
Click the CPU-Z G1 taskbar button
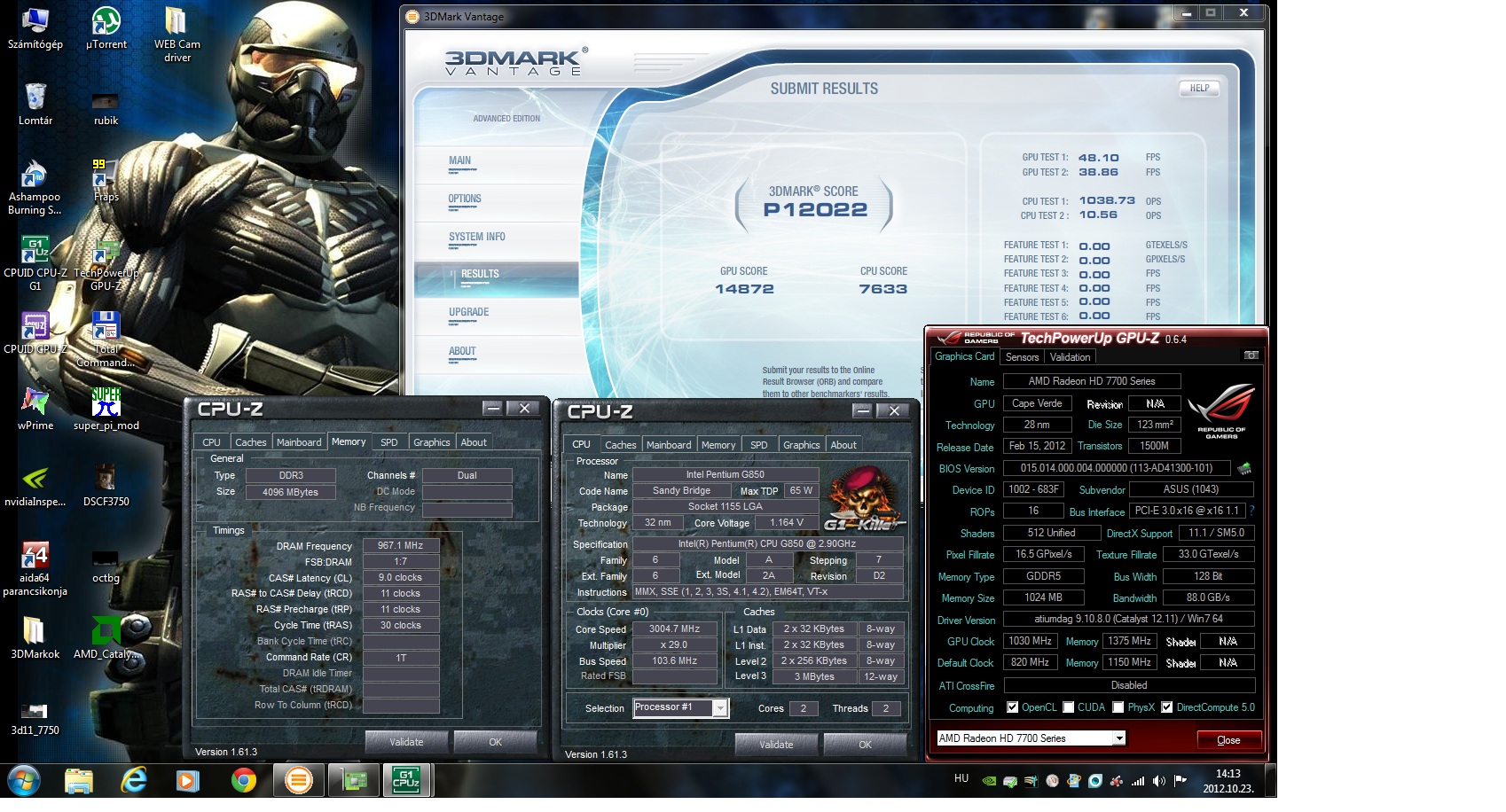pyautogui.click(x=407, y=780)
